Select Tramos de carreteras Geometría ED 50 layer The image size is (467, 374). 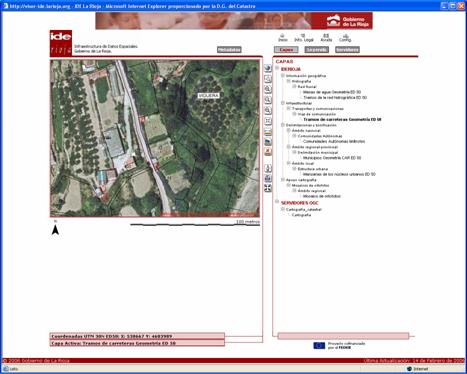tap(342, 119)
